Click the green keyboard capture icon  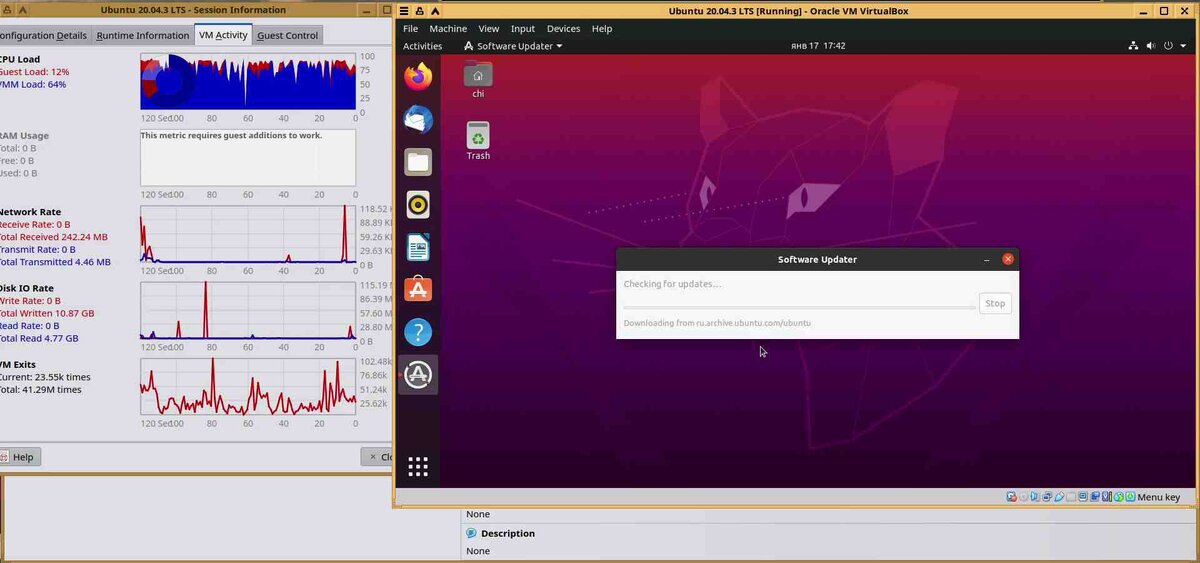pos(1130,497)
